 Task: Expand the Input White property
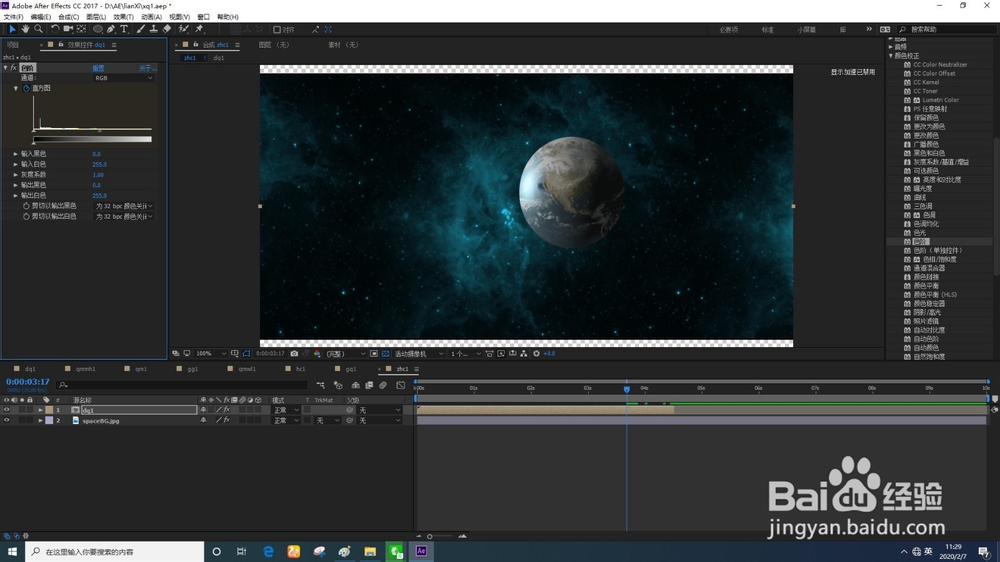click(x=16, y=164)
